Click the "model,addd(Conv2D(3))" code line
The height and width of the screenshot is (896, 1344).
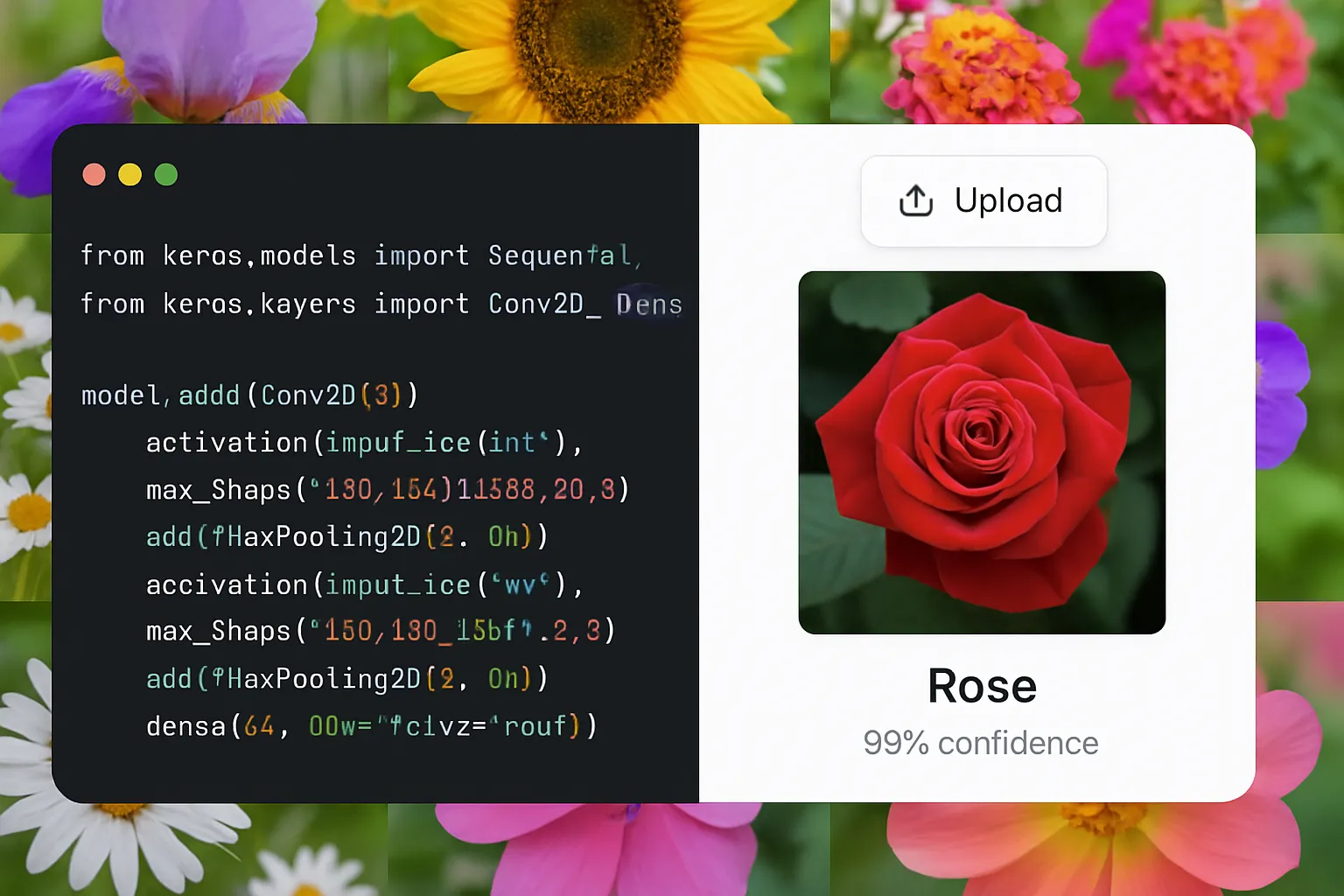249,395
